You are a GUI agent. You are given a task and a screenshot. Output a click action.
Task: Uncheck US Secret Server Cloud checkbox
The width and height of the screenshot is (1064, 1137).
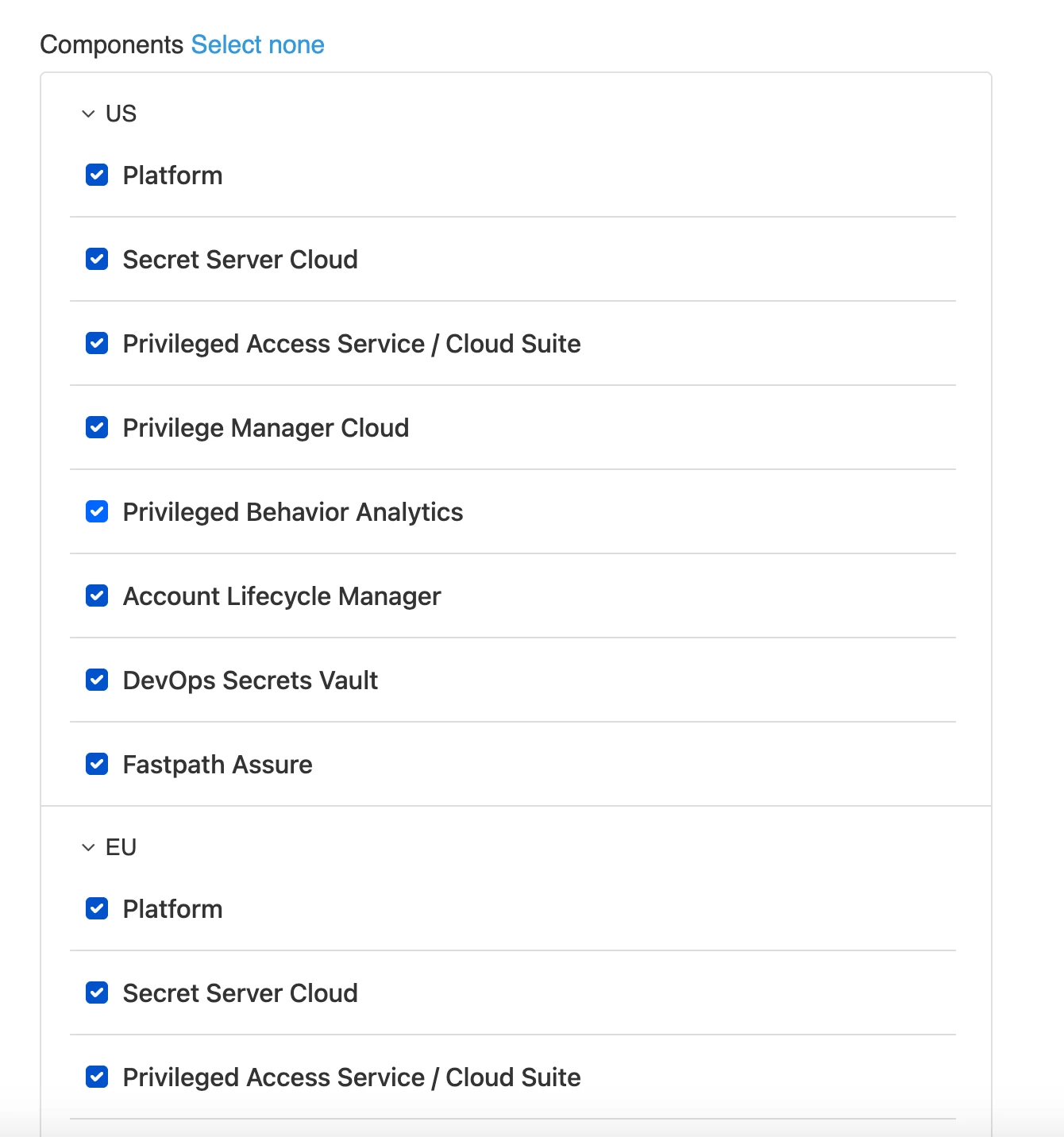(97, 259)
